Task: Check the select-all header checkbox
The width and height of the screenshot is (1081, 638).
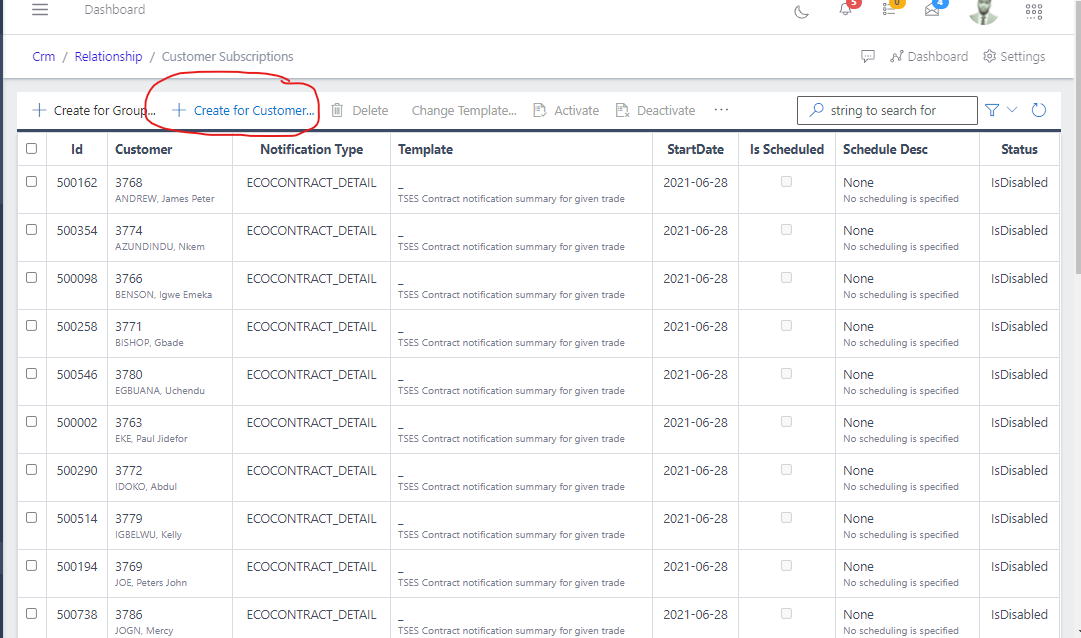Action: pyautogui.click(x=31, y=147)
